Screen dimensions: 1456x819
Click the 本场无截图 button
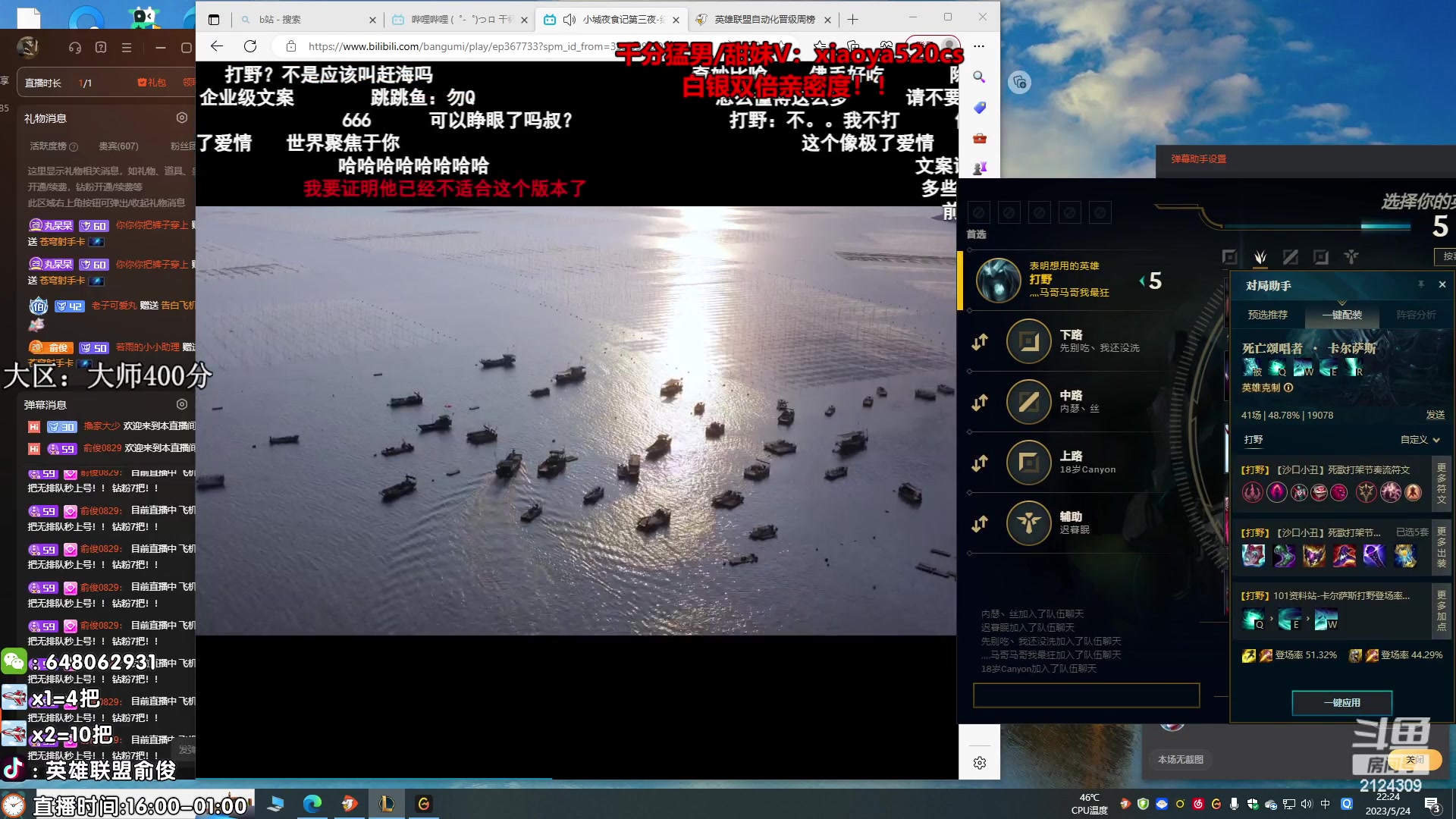pos(1180,759)
